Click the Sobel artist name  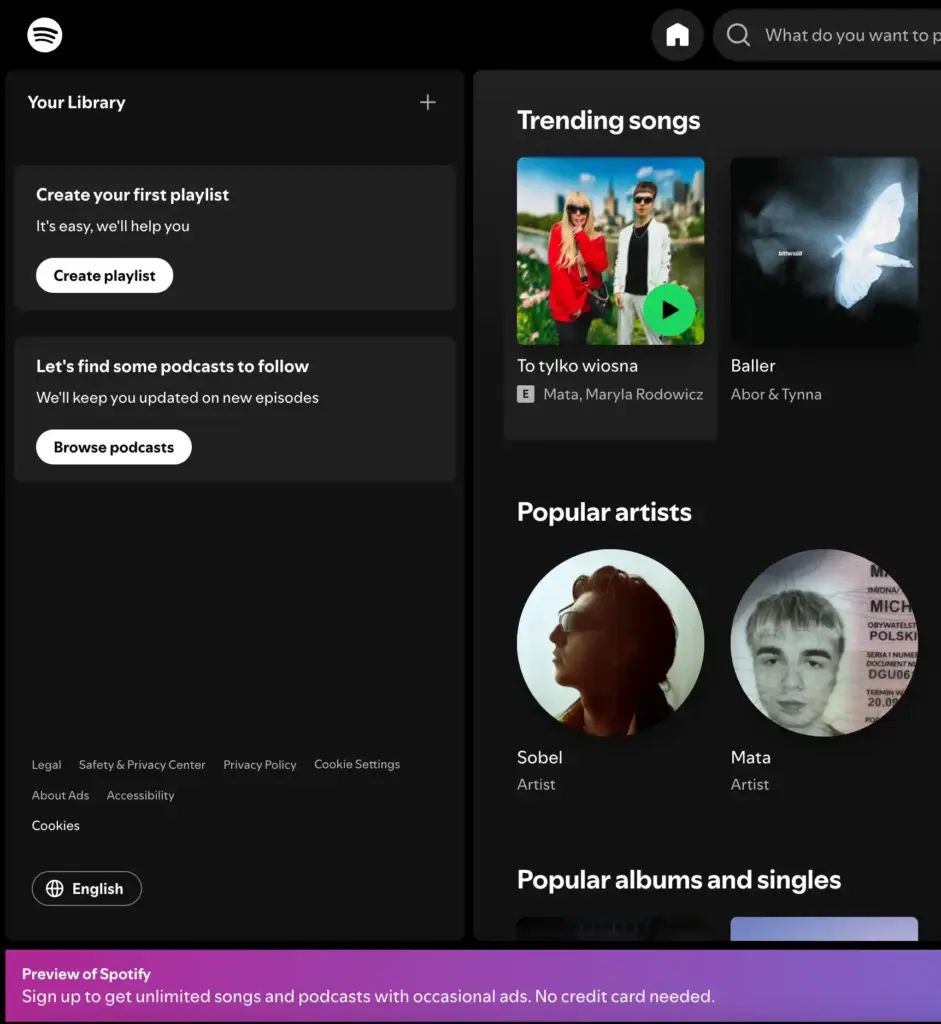tap(539, 758)
